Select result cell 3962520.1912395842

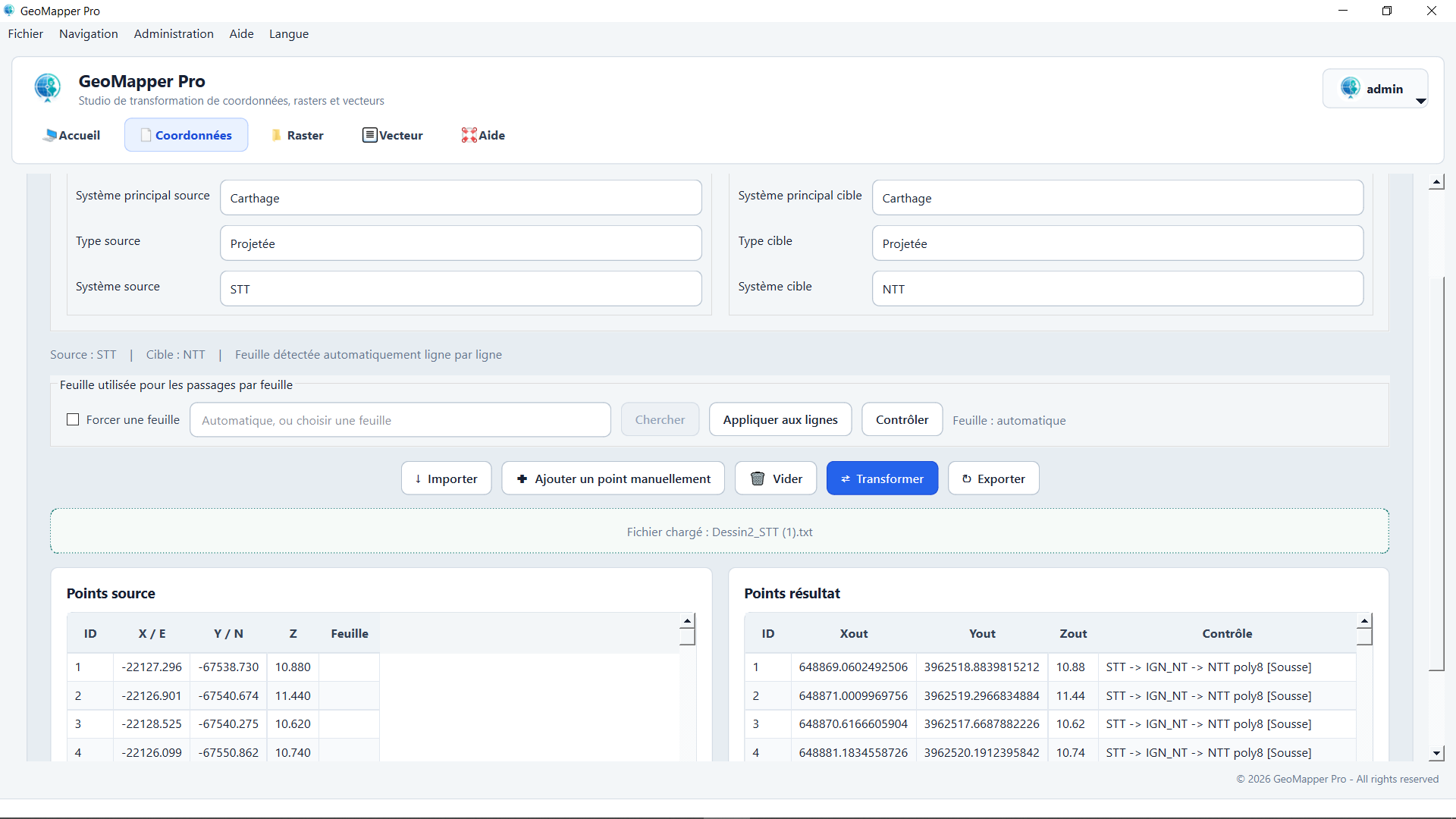pos(982,752)
